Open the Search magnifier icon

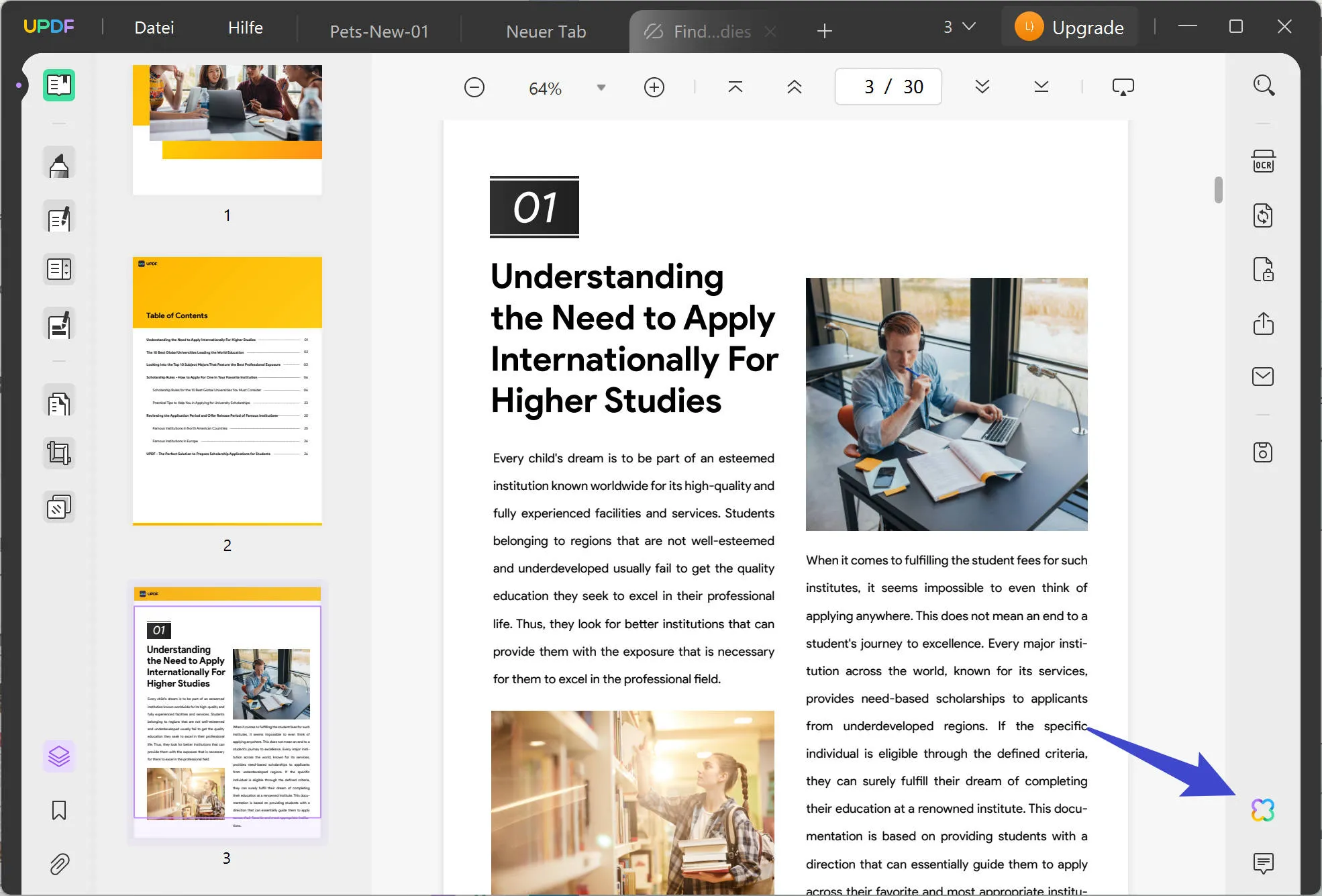coord(1264,86)
